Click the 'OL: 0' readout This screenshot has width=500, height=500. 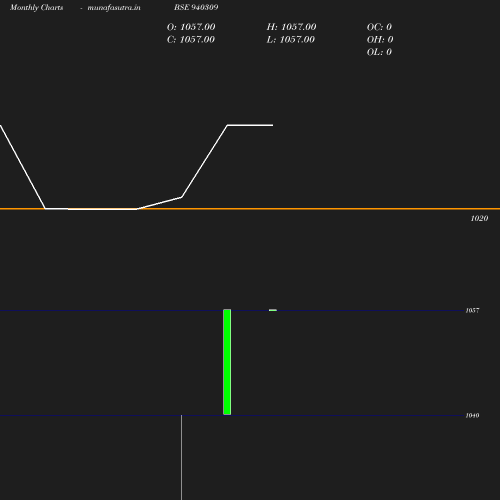(x=379, y=52)
